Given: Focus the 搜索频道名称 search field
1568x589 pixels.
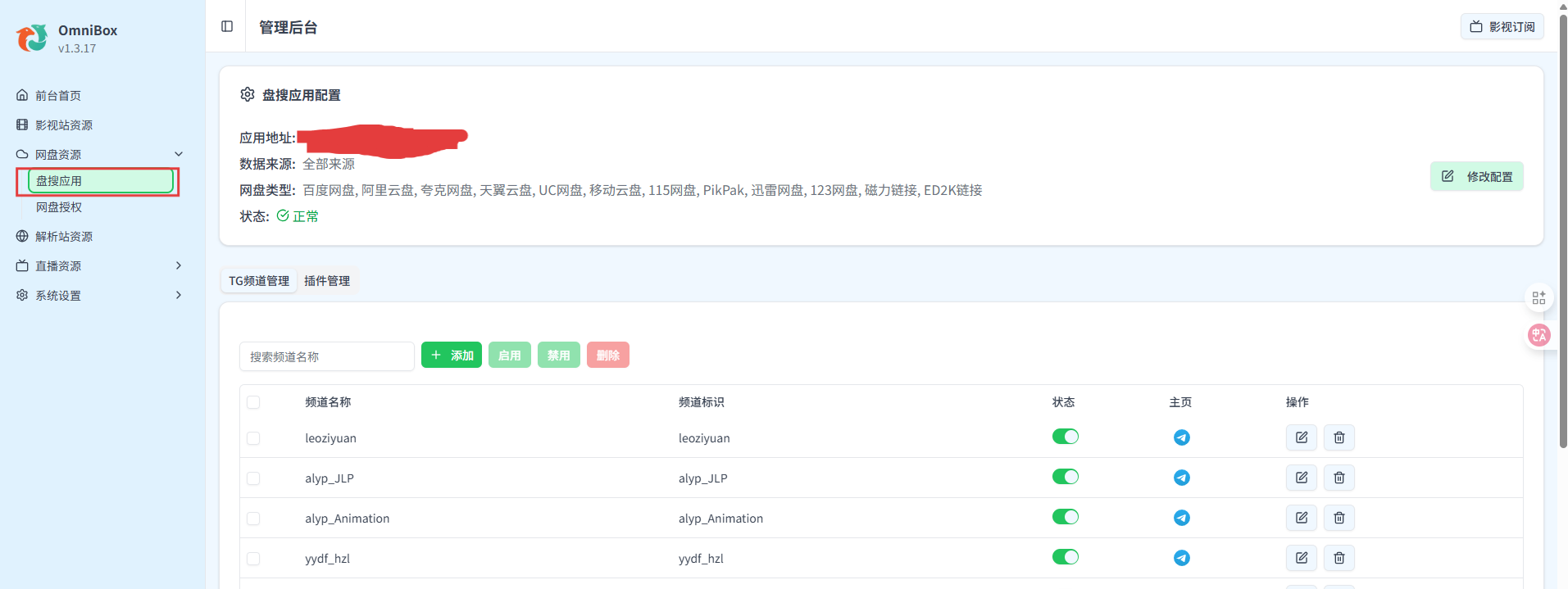Looking at the screenshot, I should (x=326, y=356).
